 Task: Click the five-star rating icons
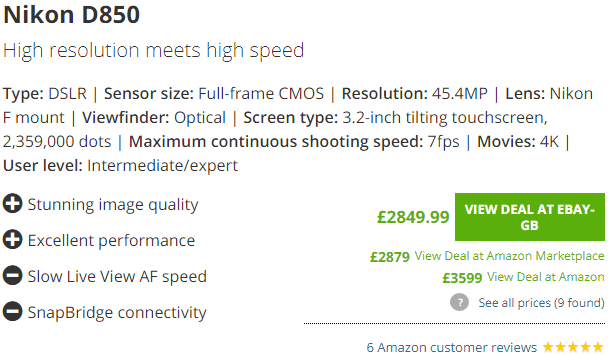(573, 347)
